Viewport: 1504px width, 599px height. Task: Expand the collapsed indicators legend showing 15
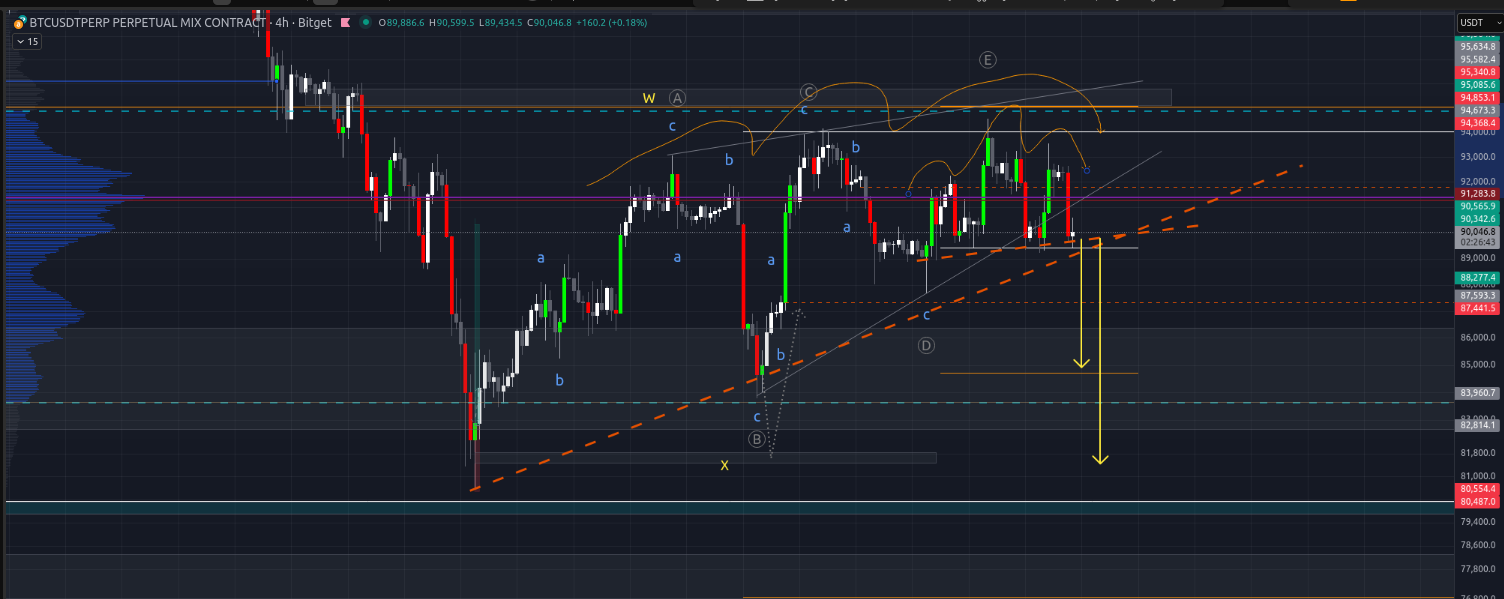pos(26,42)
